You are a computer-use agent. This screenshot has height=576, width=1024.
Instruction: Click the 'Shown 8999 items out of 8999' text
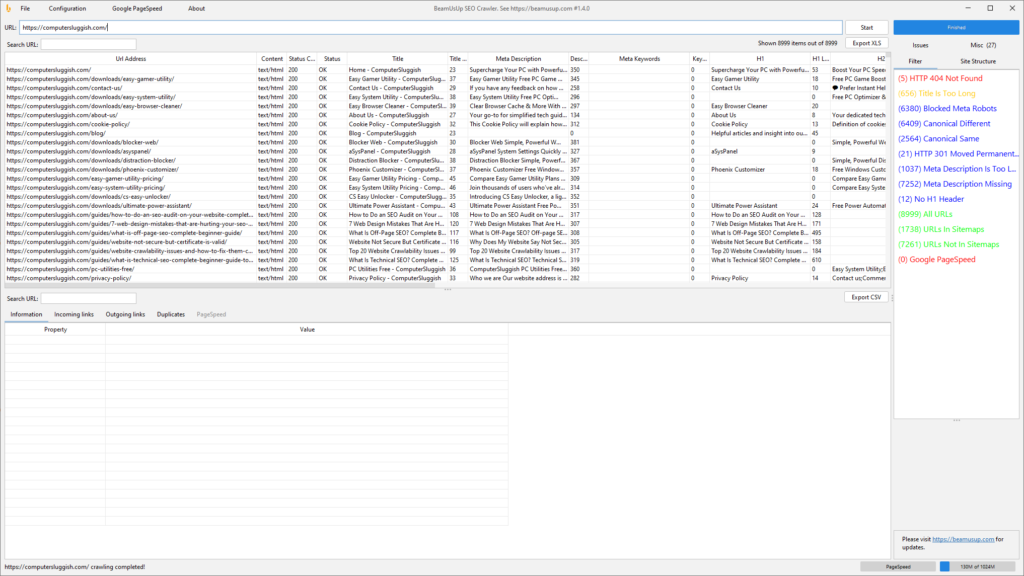tap(797, 43)
